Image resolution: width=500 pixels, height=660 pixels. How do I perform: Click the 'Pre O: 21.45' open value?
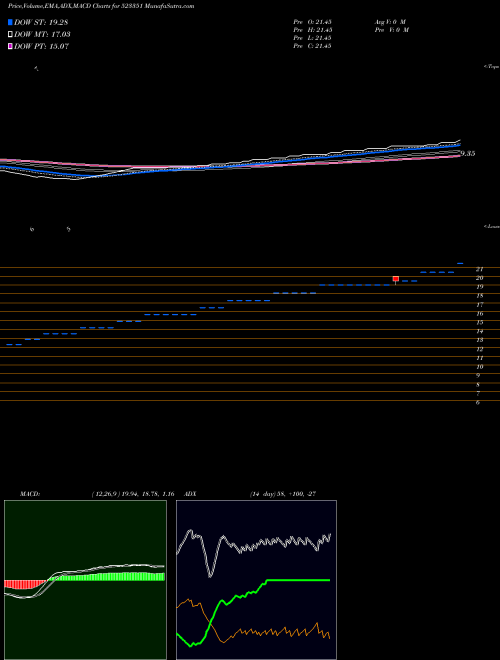[x=312, y=22]
